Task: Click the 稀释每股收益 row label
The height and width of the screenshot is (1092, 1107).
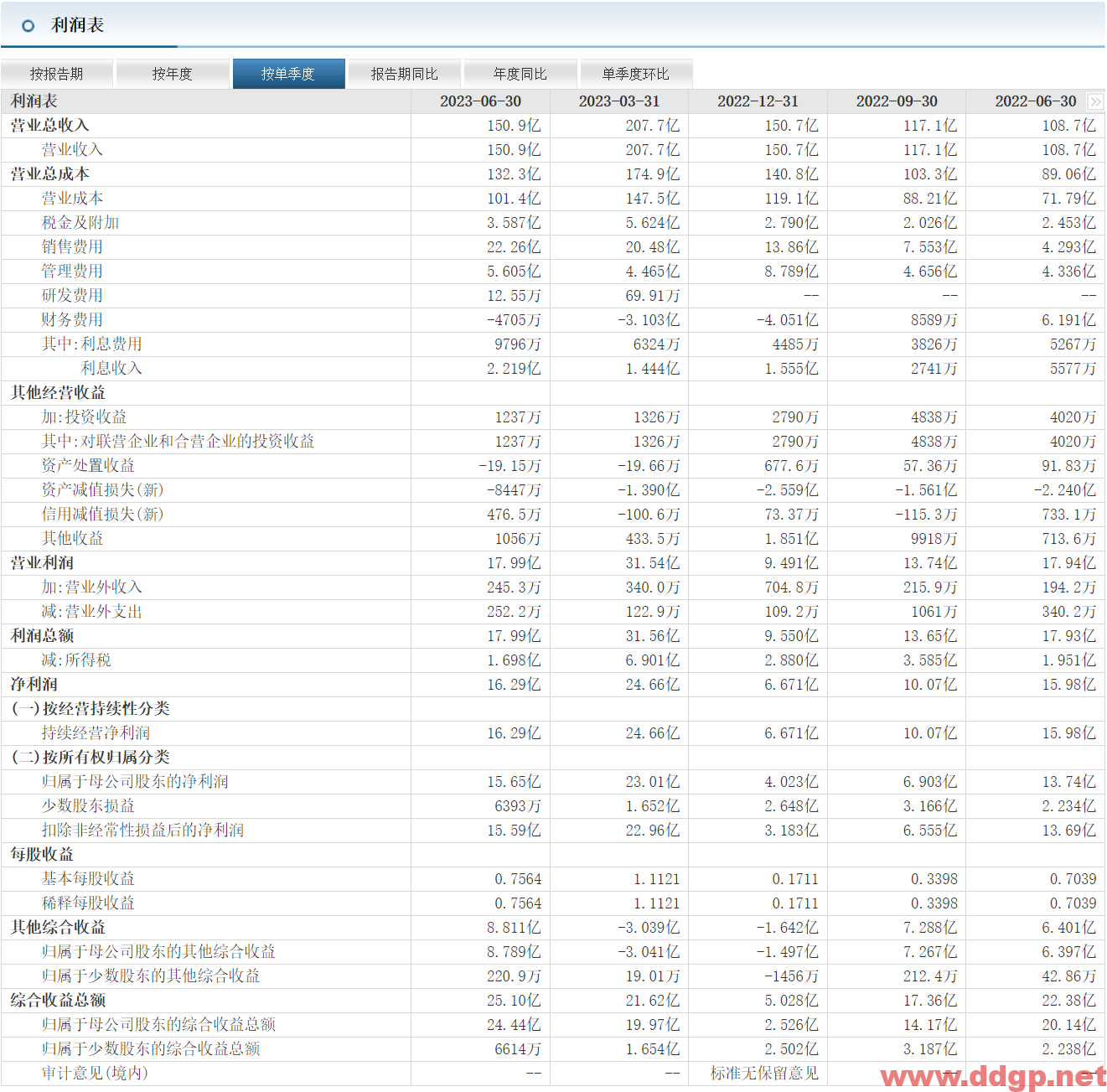Action: click(88, 903)
